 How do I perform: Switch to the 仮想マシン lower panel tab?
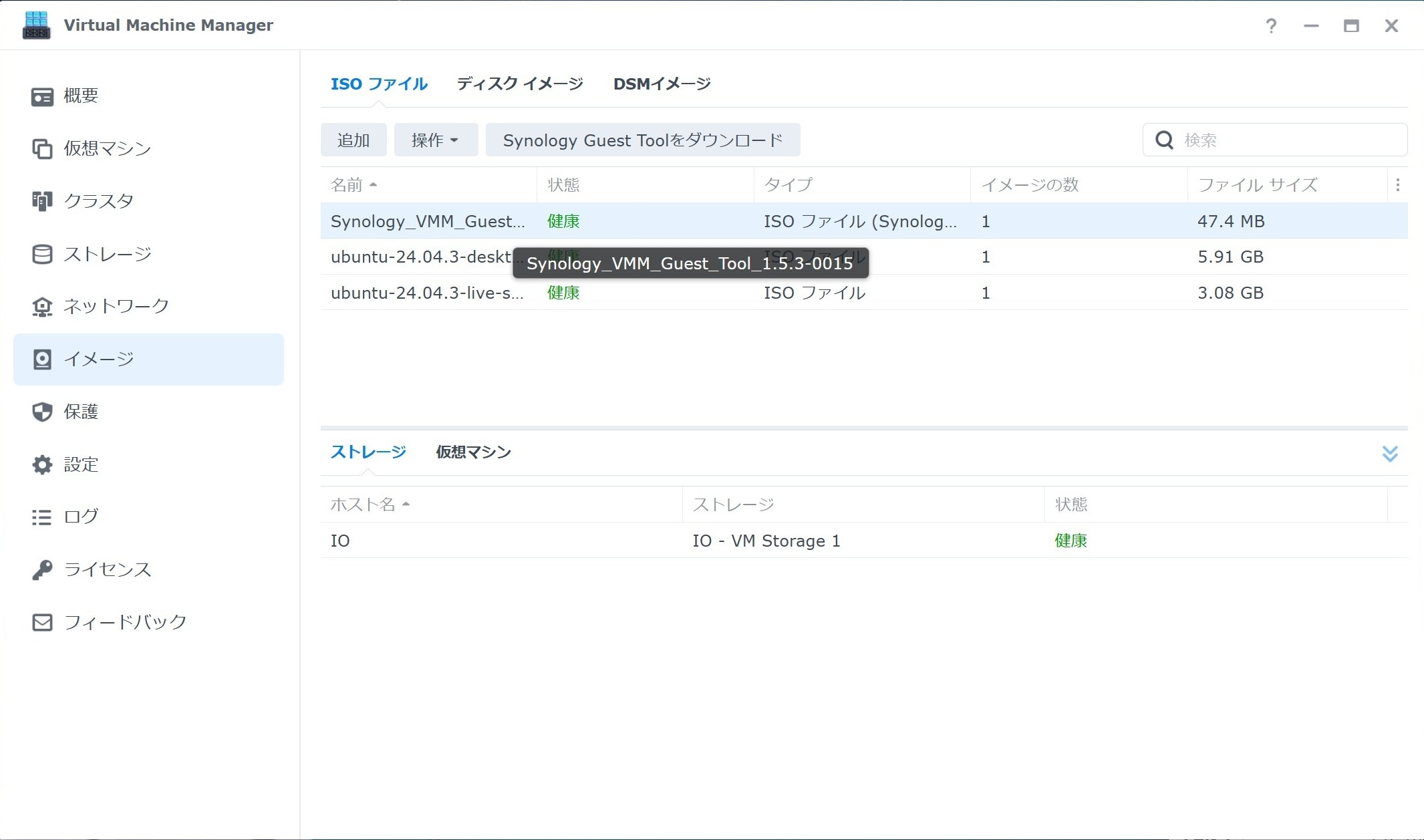click(x=473, y=452)
